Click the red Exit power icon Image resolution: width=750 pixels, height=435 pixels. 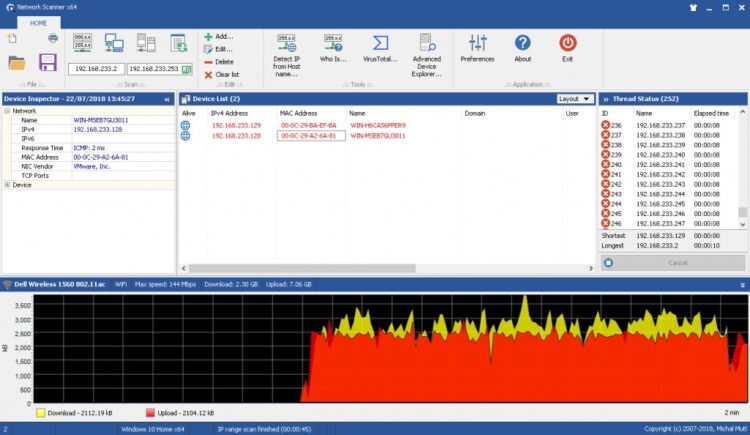[567, 49]
